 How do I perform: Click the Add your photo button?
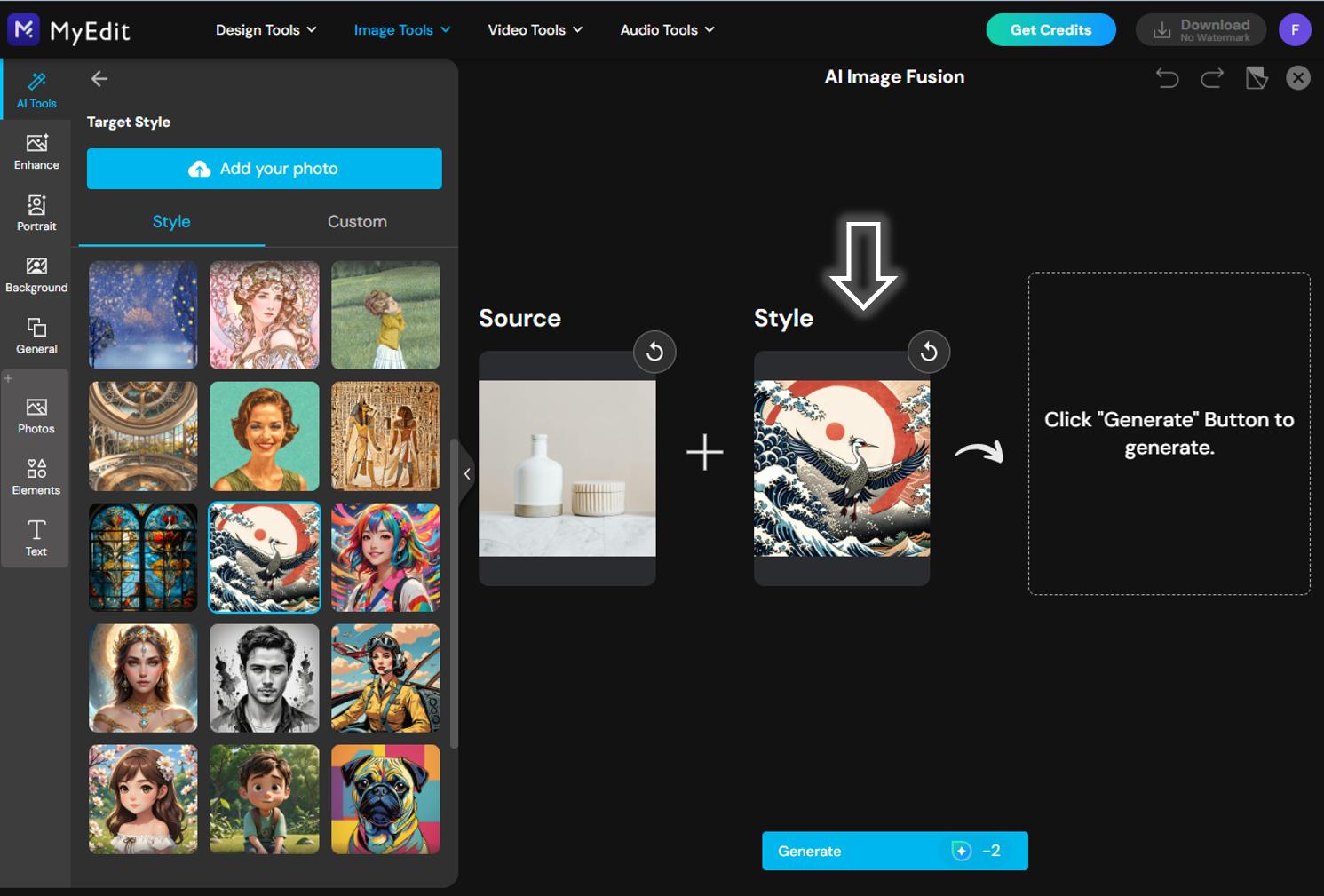[264, 168]
